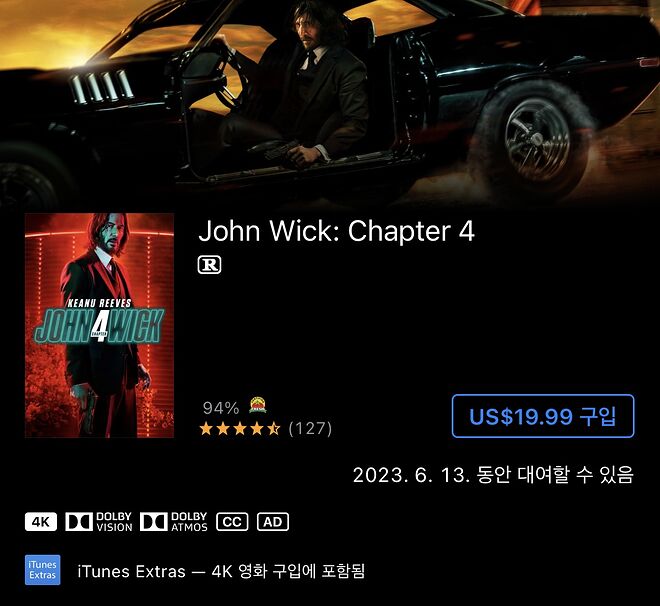Click the Dolby Atmos badge
The height and width of the screenshot is (606, 660).
pyautogui.click(x=174, y=522)
